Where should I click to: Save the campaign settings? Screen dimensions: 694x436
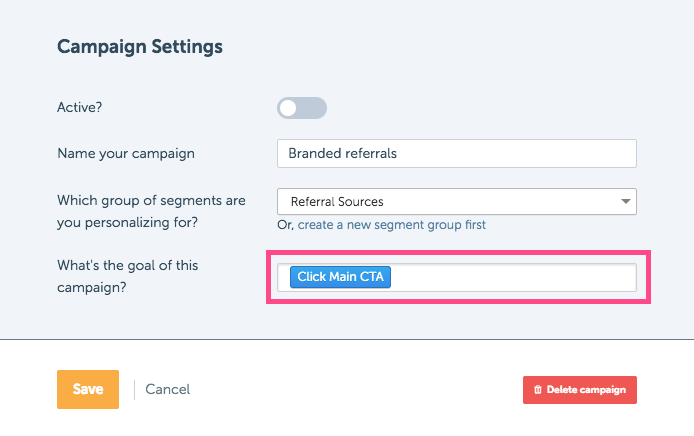coord(88,389)
